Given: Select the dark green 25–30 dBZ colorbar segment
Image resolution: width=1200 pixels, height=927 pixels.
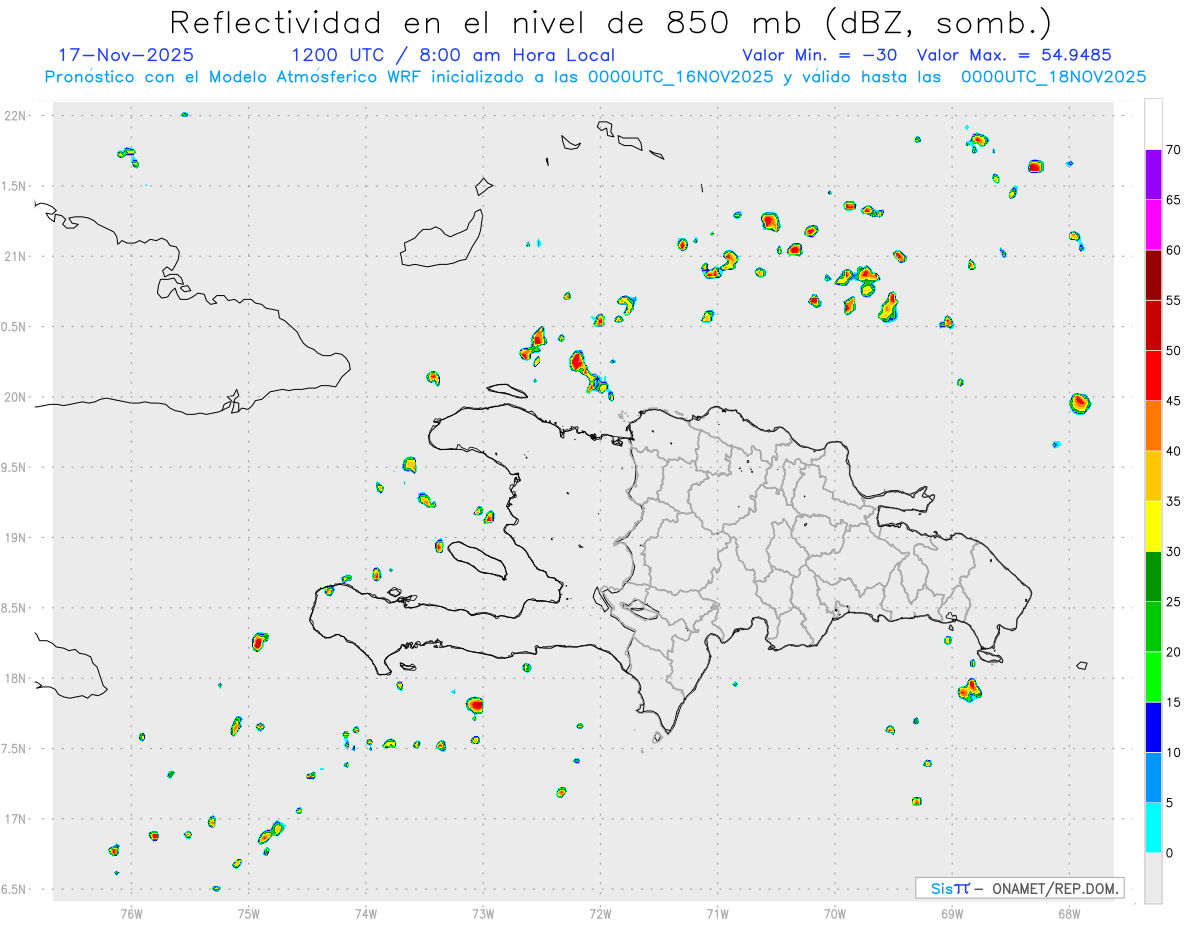Looking at the screenshot, I should pos(1153,576).
